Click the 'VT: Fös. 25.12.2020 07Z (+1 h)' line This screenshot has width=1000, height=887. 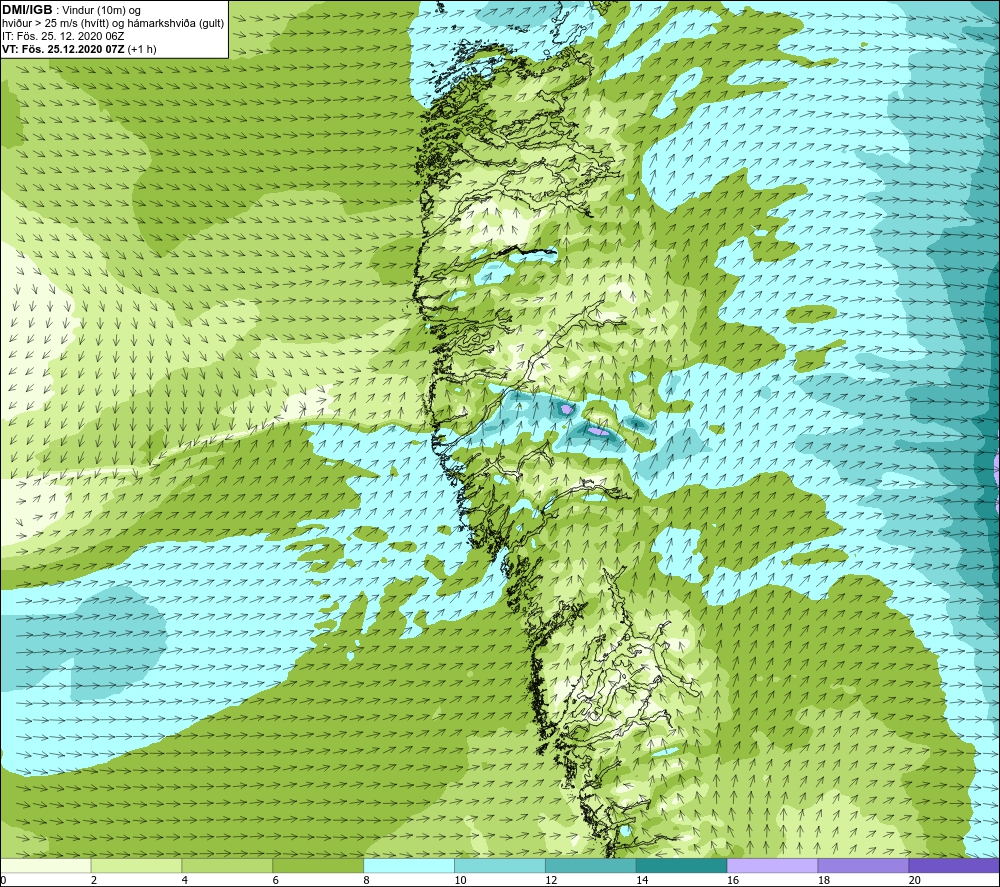(79, 49)
